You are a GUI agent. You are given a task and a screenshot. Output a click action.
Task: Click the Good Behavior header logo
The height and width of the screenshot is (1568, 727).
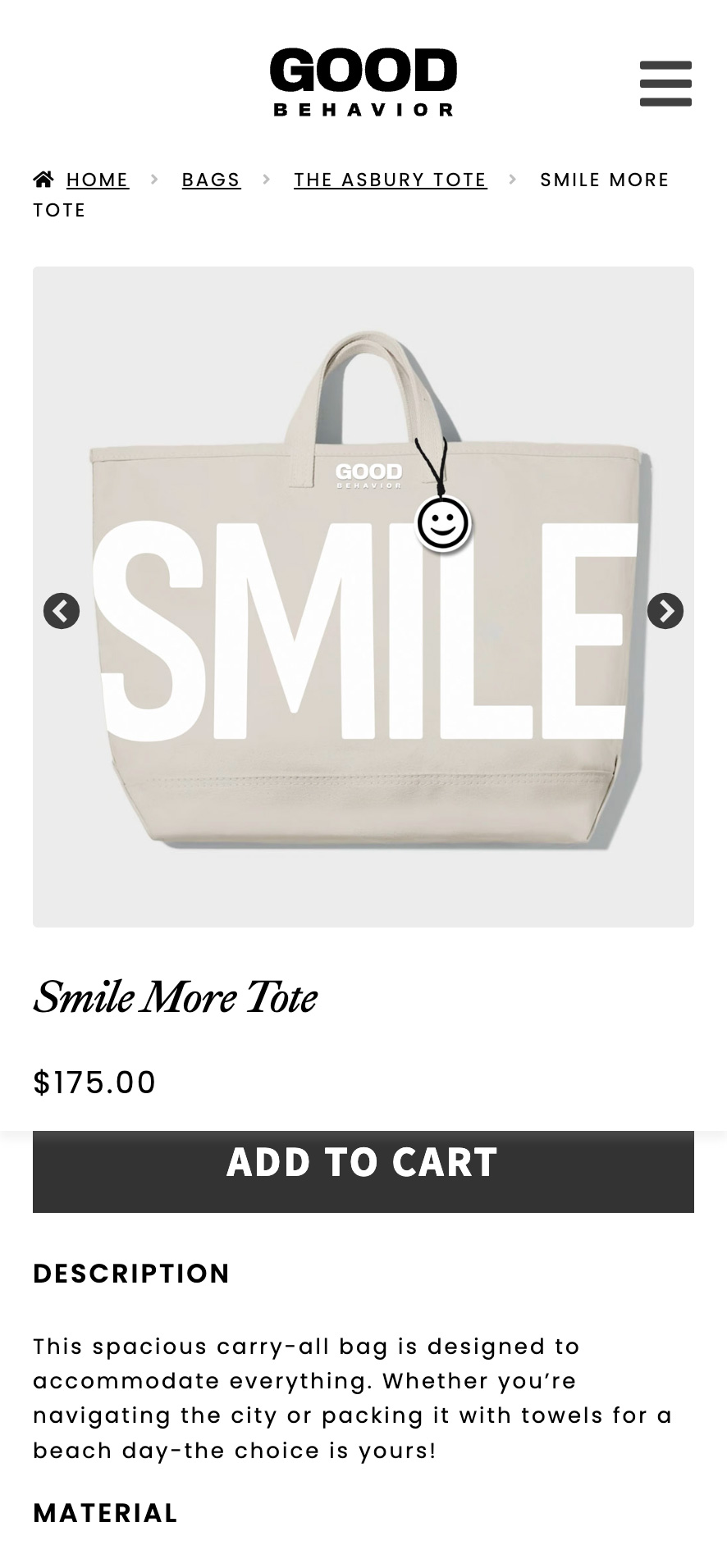[363, 82]
